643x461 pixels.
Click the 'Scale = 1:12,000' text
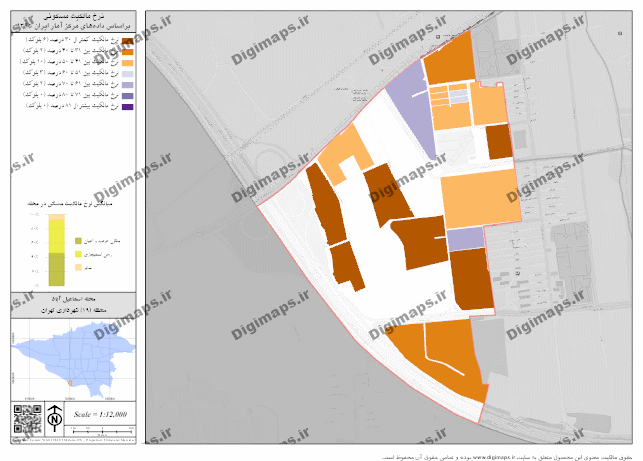pos(100,414)
